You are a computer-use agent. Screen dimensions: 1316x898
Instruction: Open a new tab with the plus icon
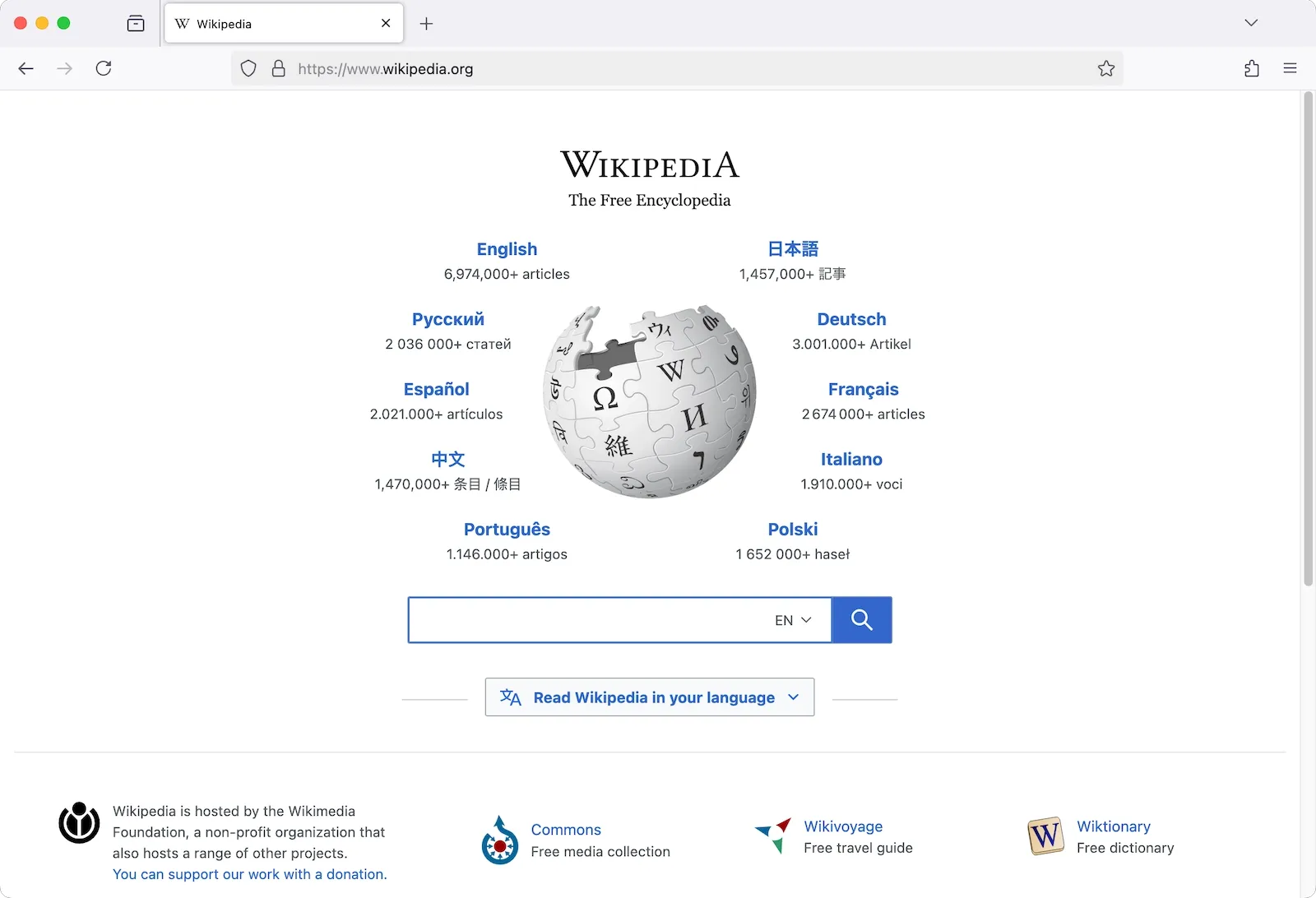[x=426, y=24]
